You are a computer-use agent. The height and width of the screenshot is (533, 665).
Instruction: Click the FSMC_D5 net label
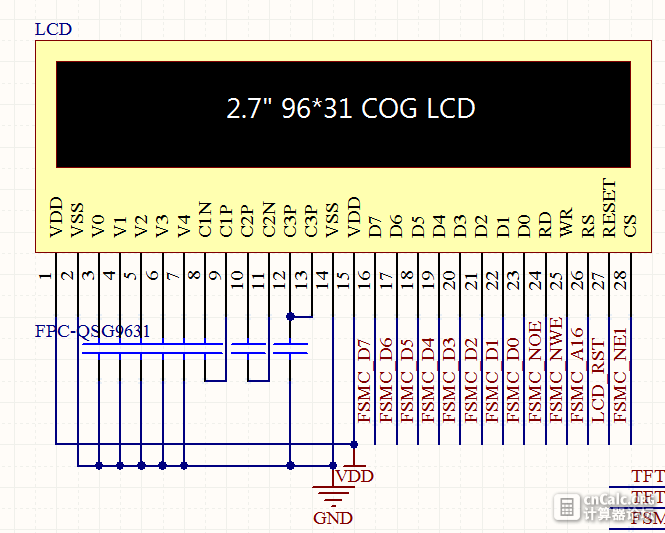coord(407,381)
